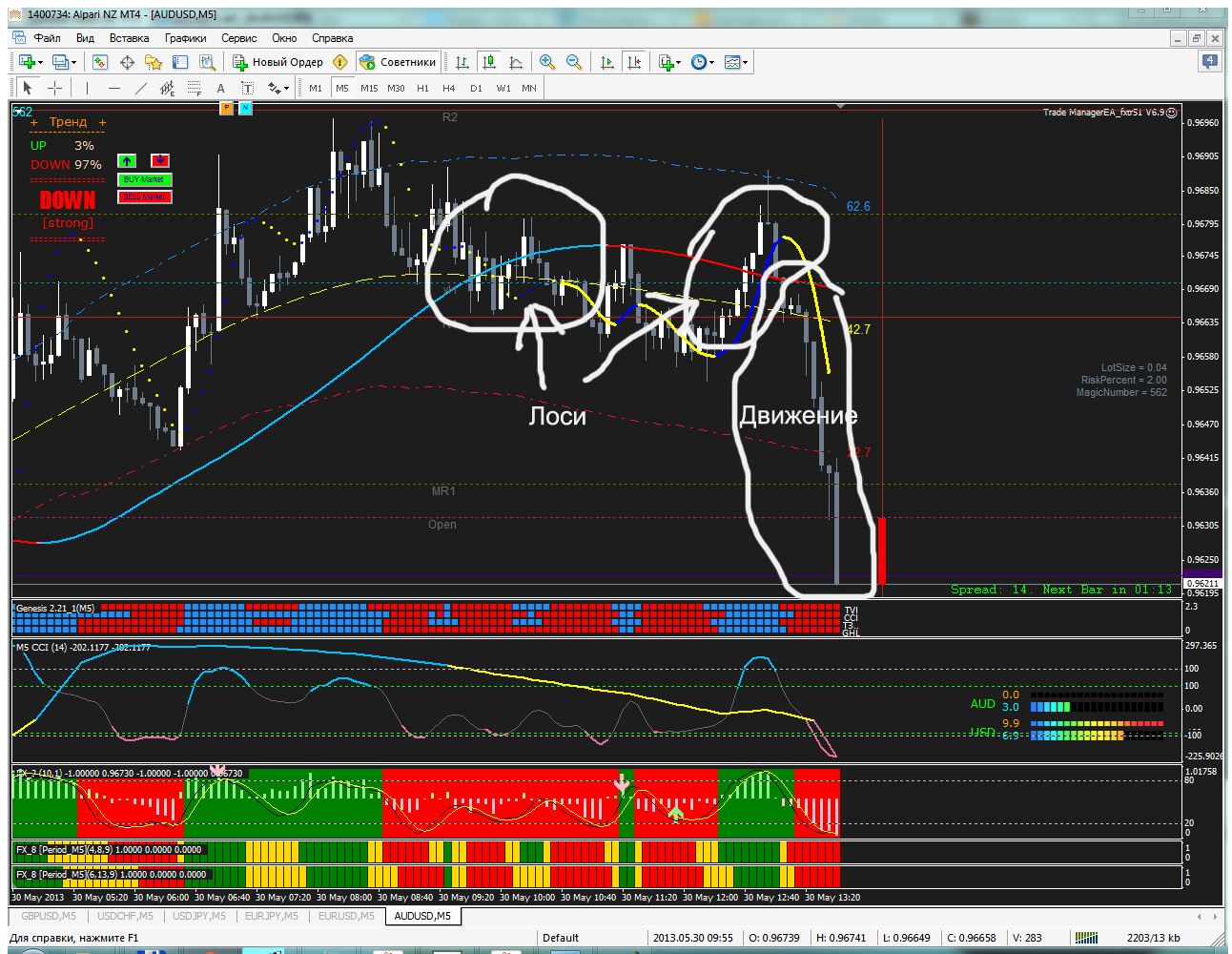The image size is (1232, 954).
Task: Open the Вставка menu
Action: [129, 38]
